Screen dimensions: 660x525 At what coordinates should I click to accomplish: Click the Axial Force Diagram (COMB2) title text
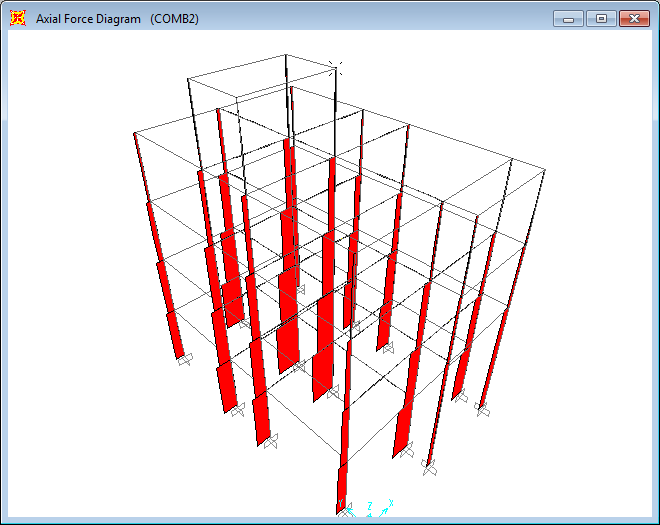[x=117, y=19]
